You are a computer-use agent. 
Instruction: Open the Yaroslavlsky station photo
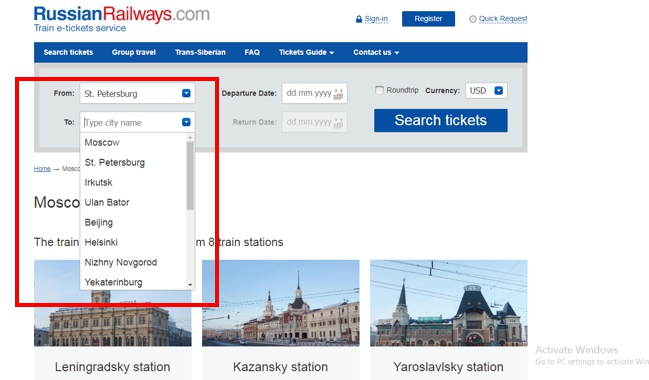click(x=449, y=303)
